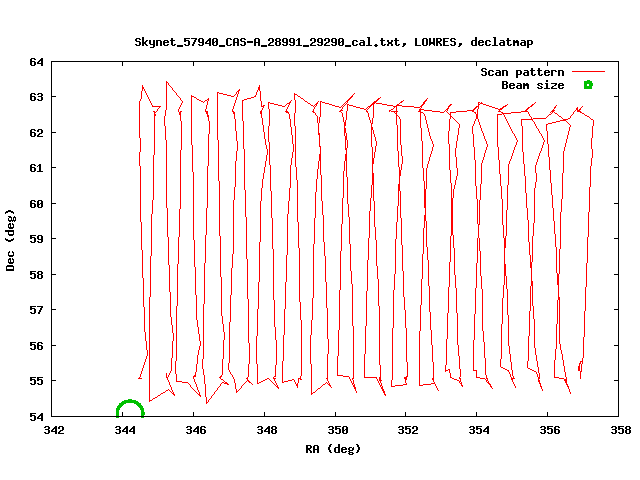Click the RA axis tick label 348

pyautogui.click(x=267, y=430)
